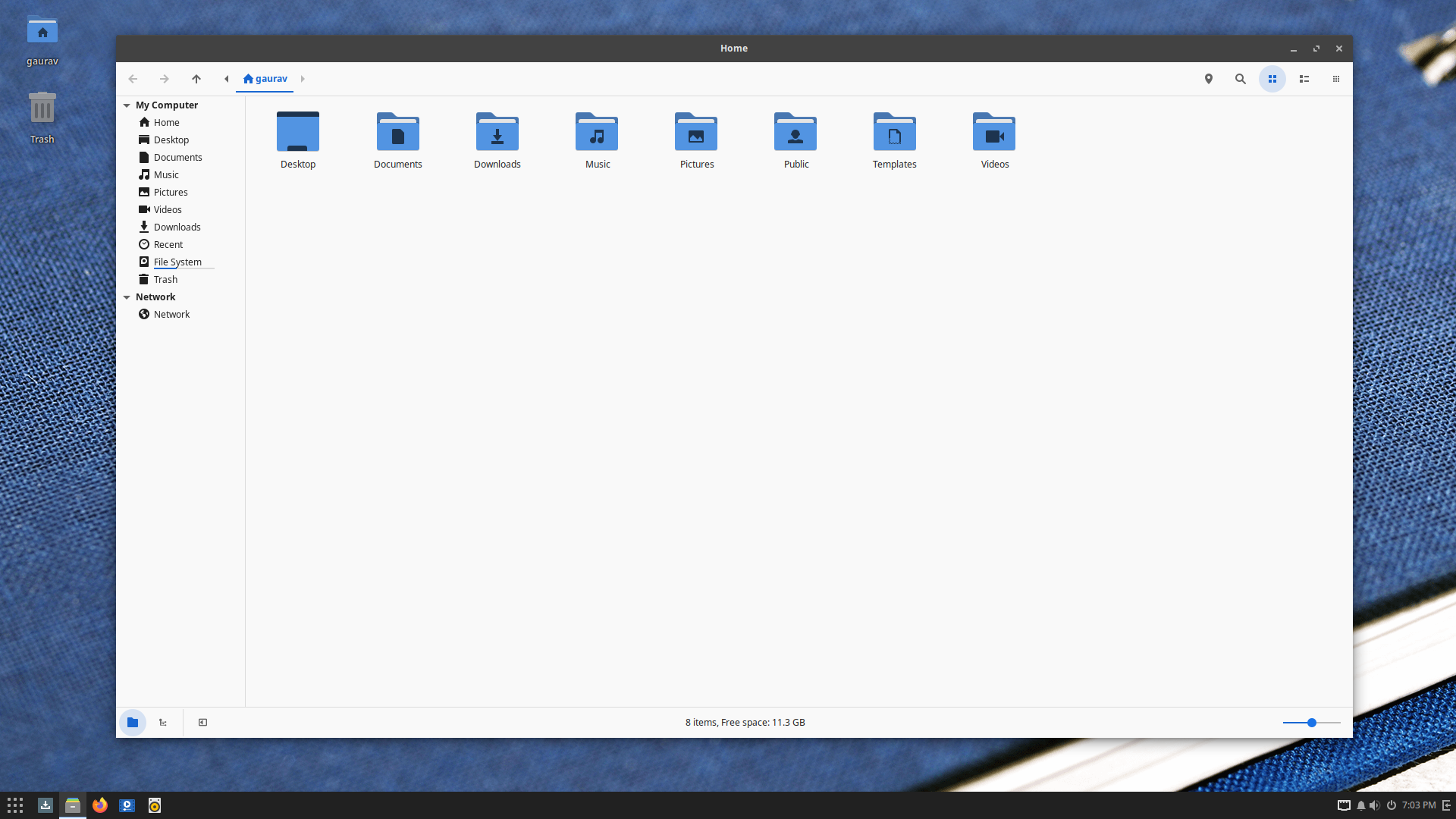Collapse the Network section header

[x=127, y=297]
